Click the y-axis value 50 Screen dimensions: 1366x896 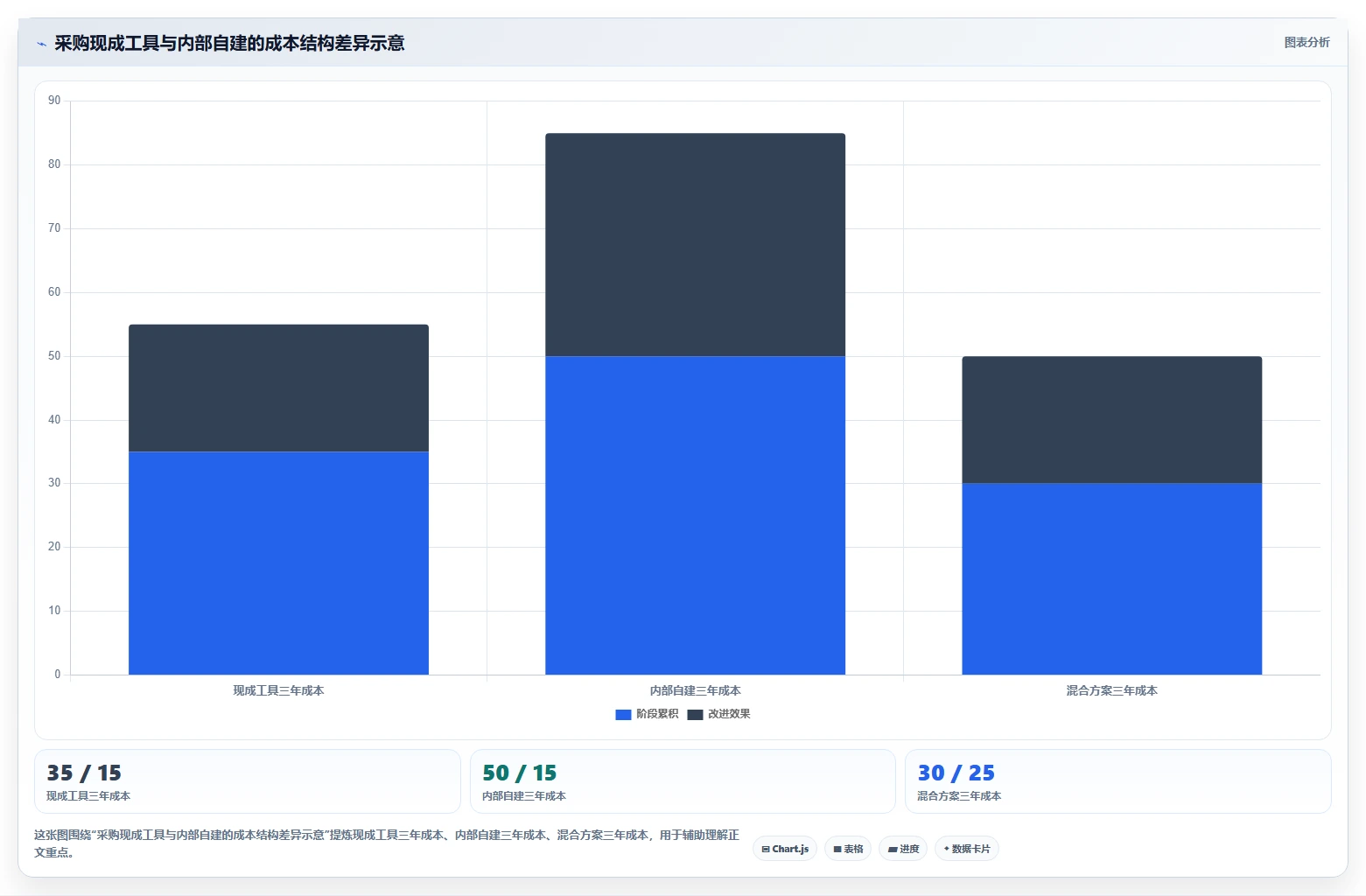click(x=54, y=356)
